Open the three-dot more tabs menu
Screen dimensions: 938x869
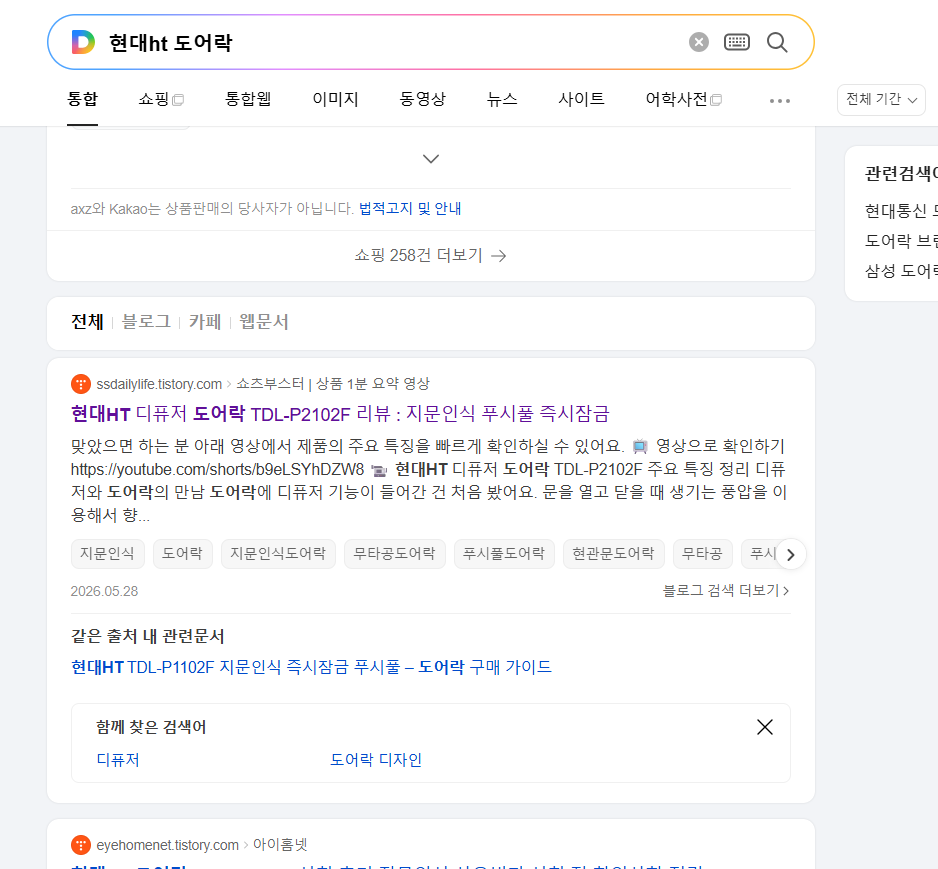point(779,100)
